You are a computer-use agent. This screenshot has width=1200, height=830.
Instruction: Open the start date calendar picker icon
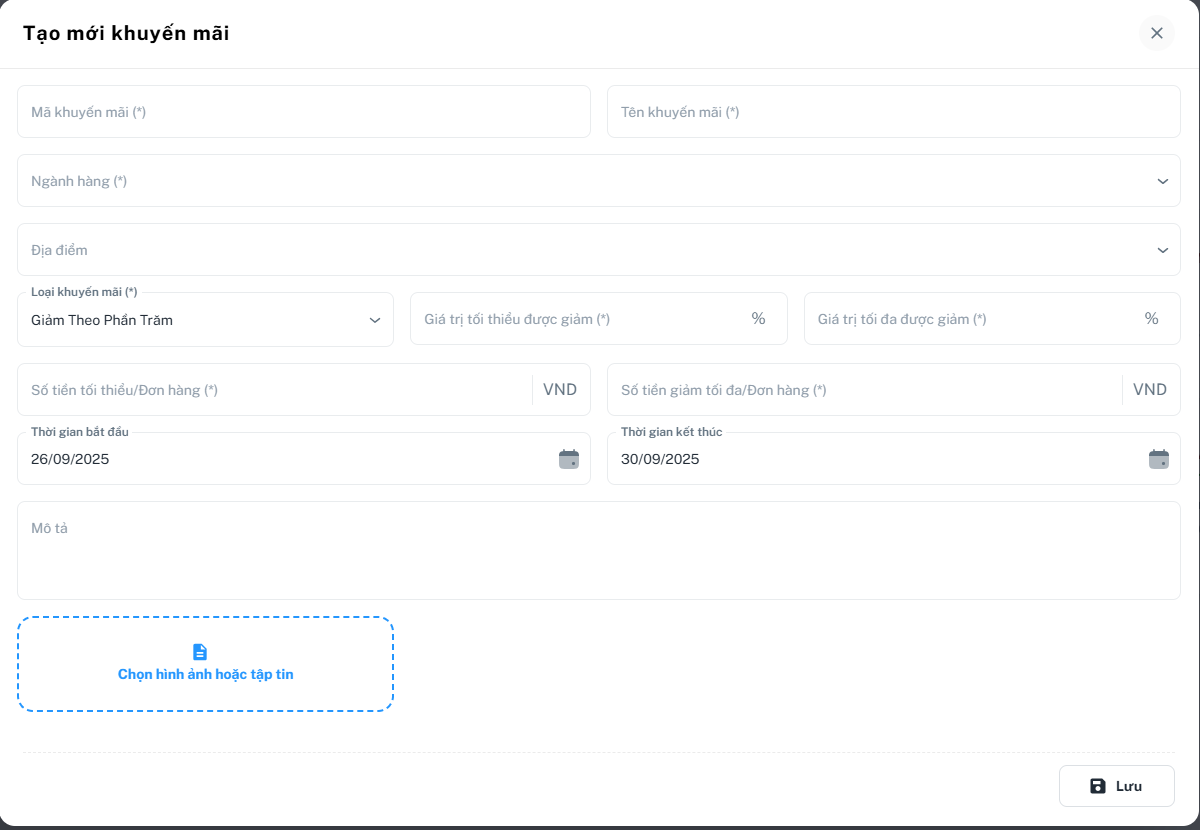(568, 459)
